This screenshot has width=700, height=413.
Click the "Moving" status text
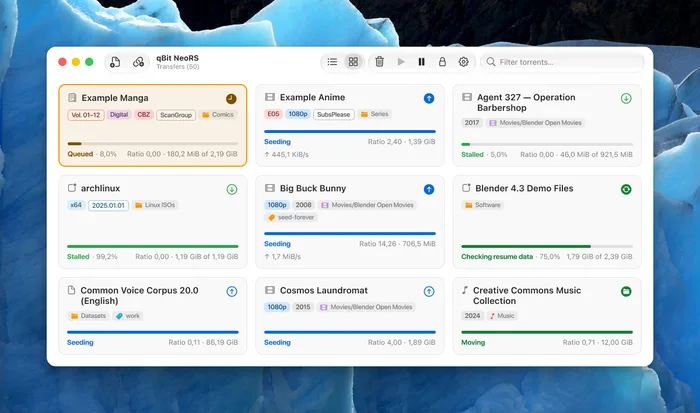473,342
